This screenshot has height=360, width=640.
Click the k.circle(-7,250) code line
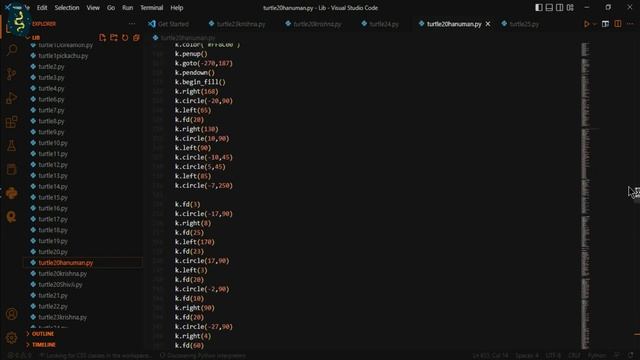tap(204, 185)
